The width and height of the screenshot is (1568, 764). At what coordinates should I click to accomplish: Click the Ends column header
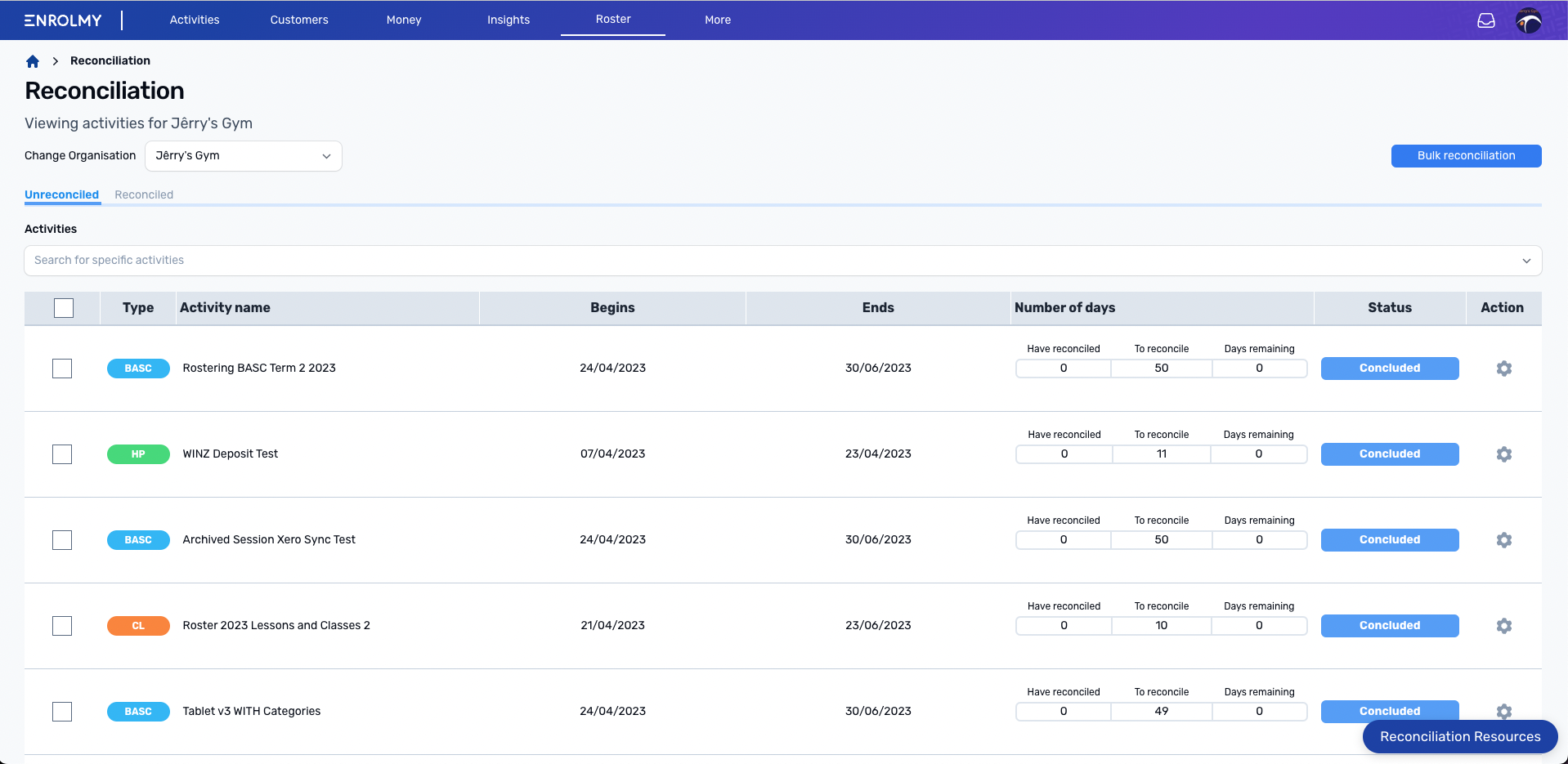[878, 308]
